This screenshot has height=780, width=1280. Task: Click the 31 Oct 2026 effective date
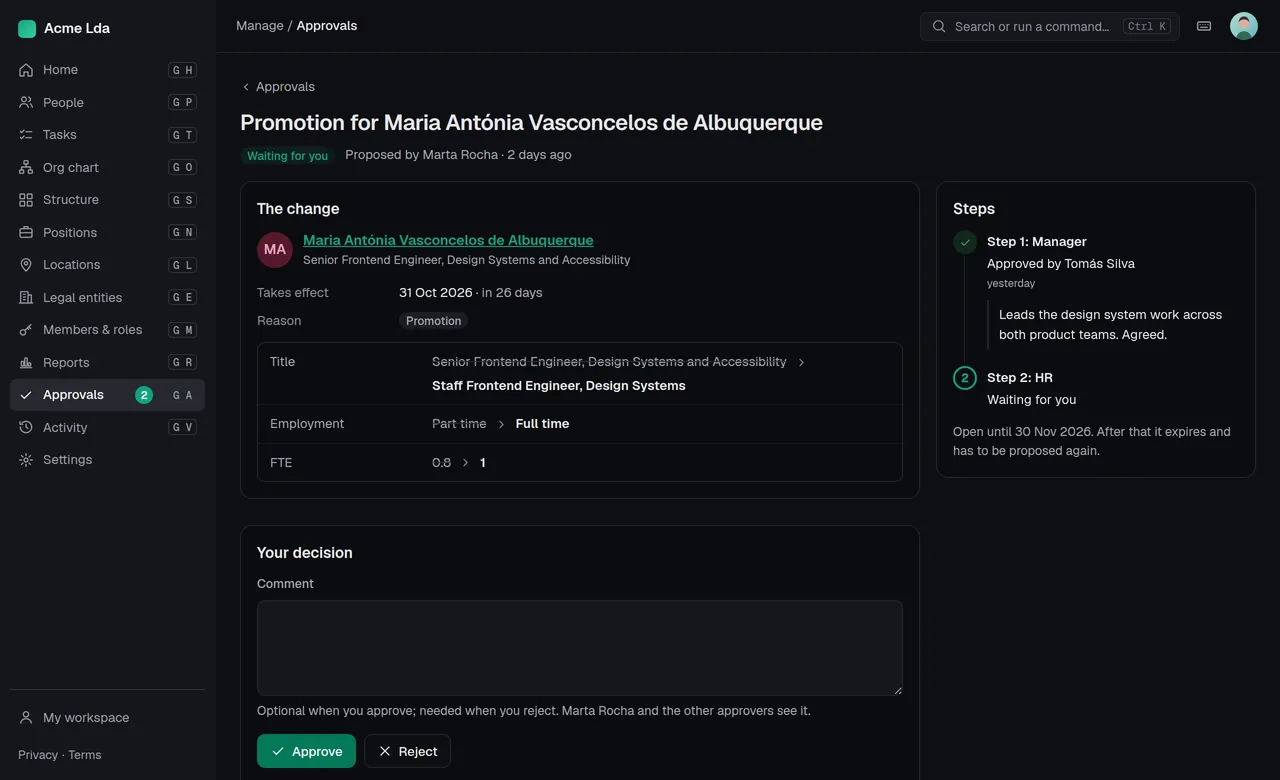[x=436, y=293]
